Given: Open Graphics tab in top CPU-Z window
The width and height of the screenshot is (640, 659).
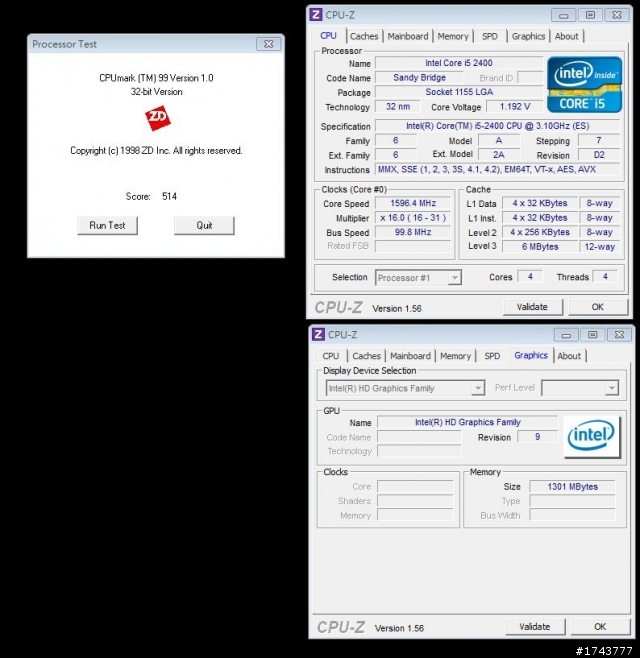Looking at the screenshot, I should click(528, 36).
